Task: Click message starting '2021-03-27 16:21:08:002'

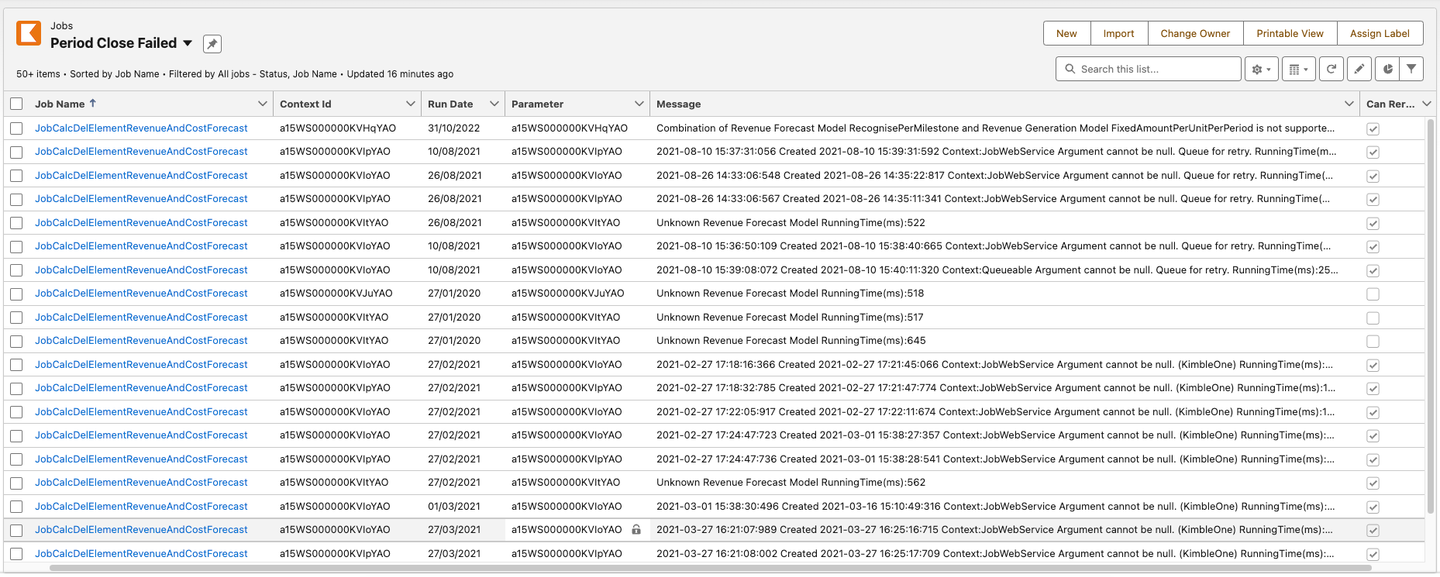Action: click(995, 554)
